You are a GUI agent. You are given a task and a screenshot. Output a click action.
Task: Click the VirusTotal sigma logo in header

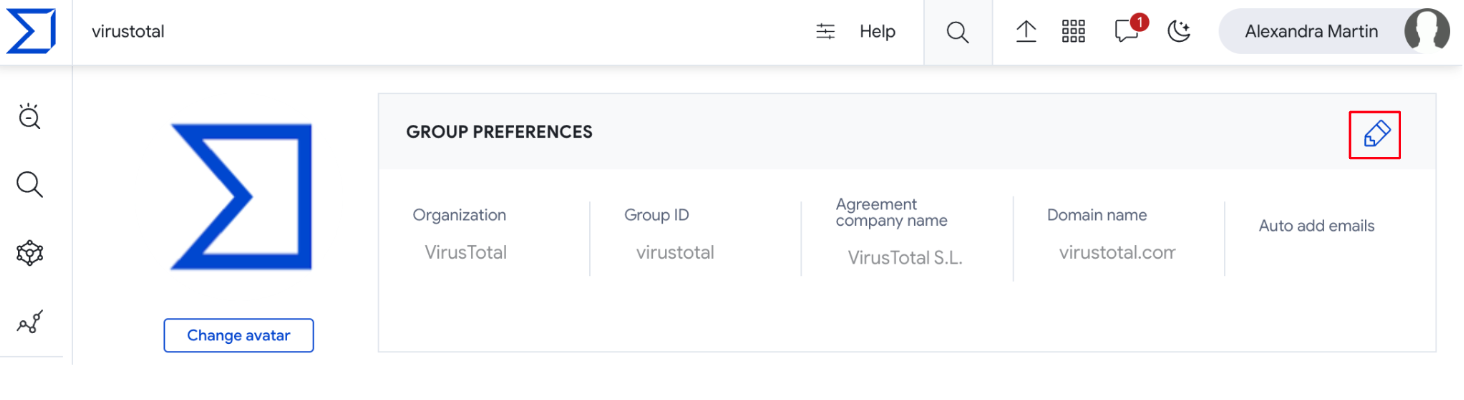(31, 32)
